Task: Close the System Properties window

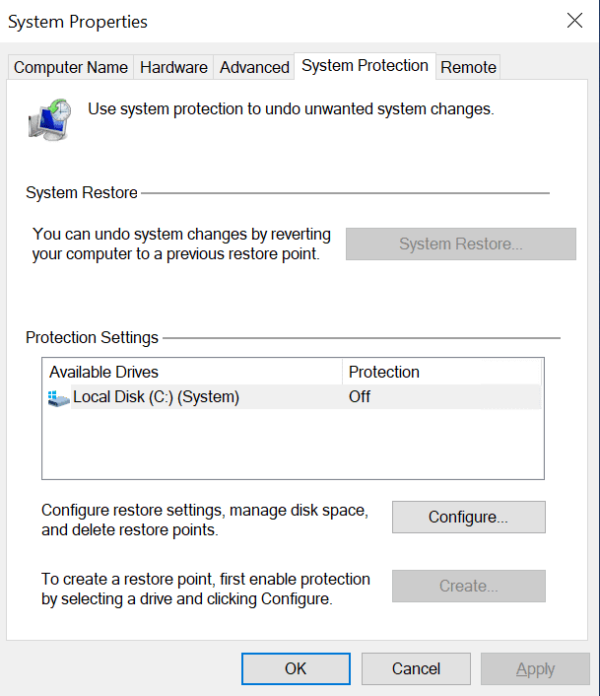Action: pos(574,20)
